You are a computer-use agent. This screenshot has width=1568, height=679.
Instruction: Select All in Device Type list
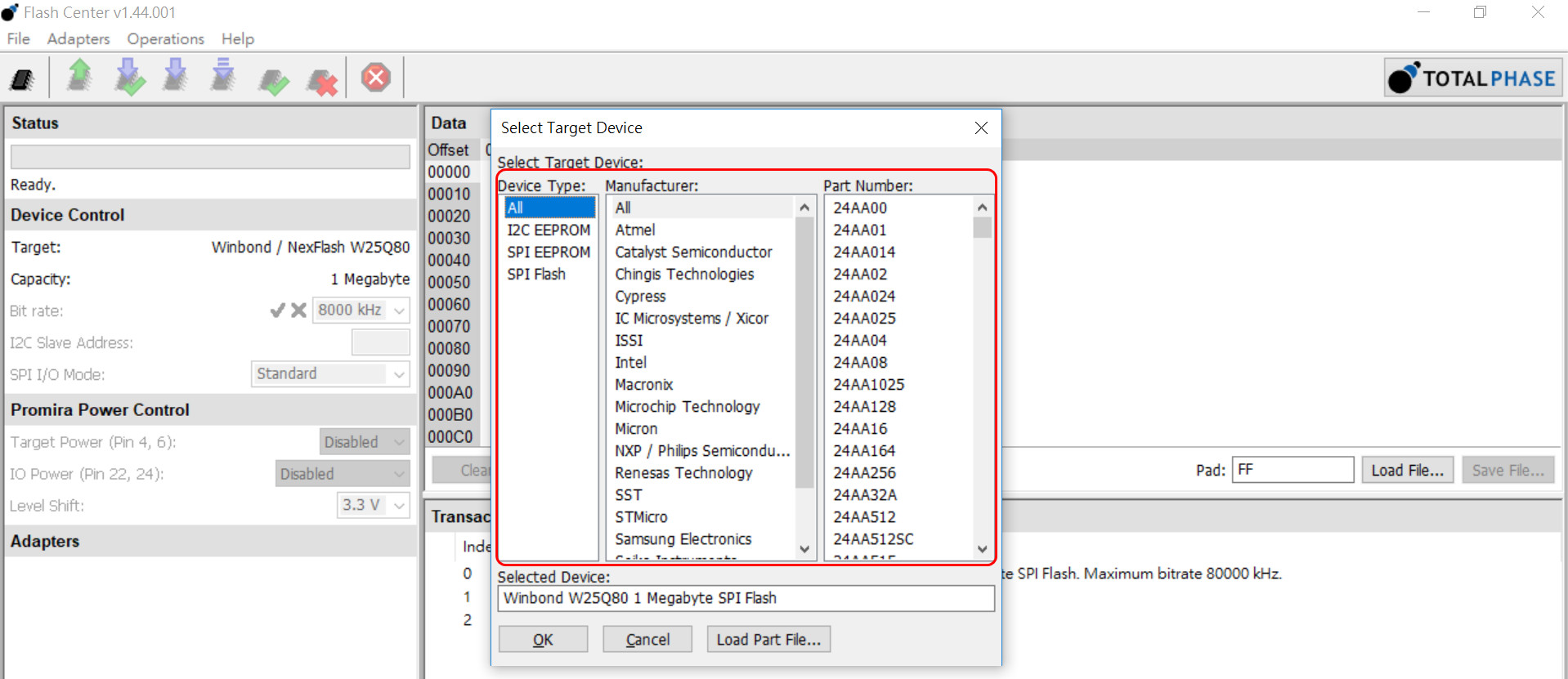pos(549,208)
